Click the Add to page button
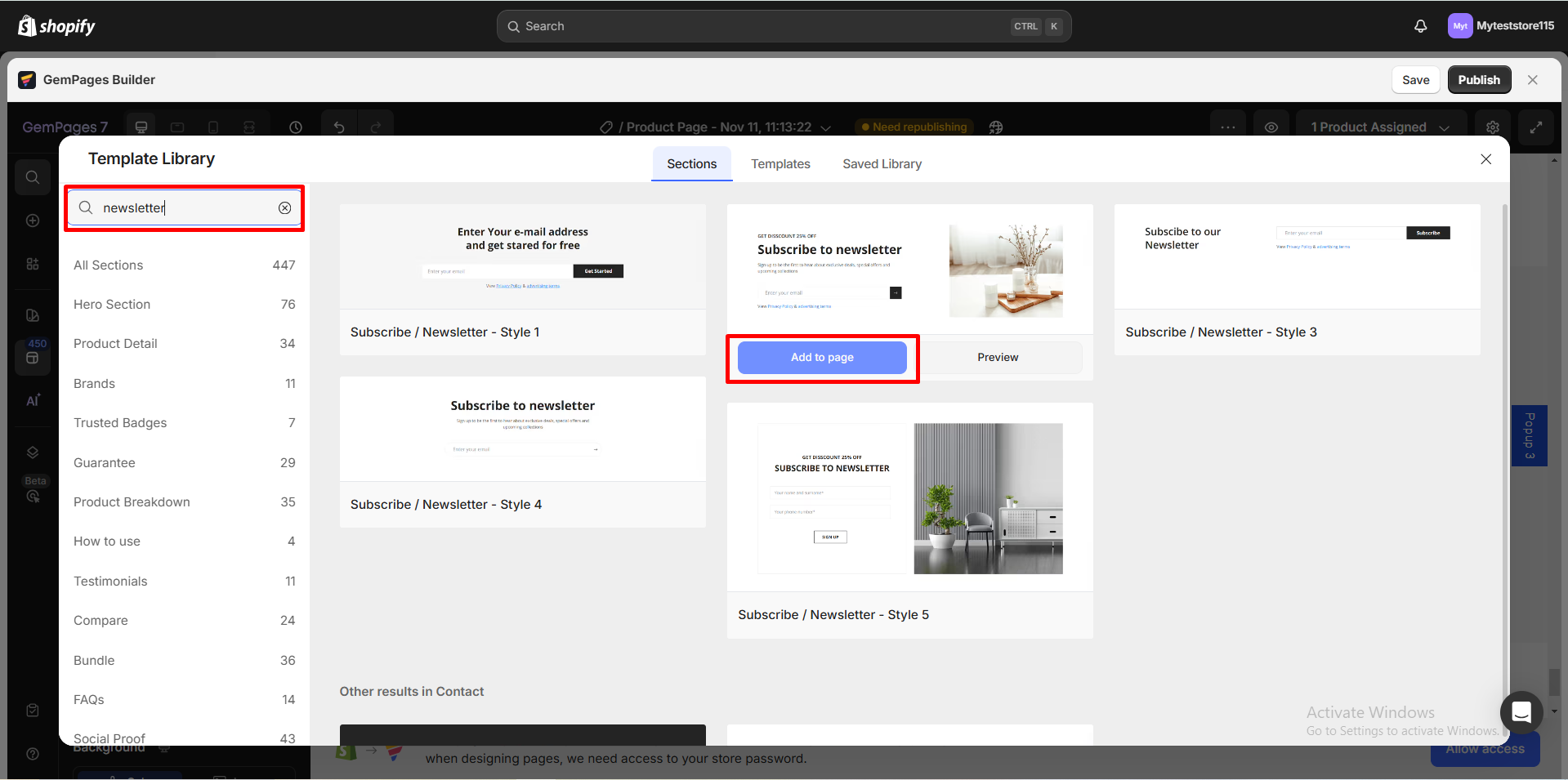The image size is (1568, 780). point(822,358)
